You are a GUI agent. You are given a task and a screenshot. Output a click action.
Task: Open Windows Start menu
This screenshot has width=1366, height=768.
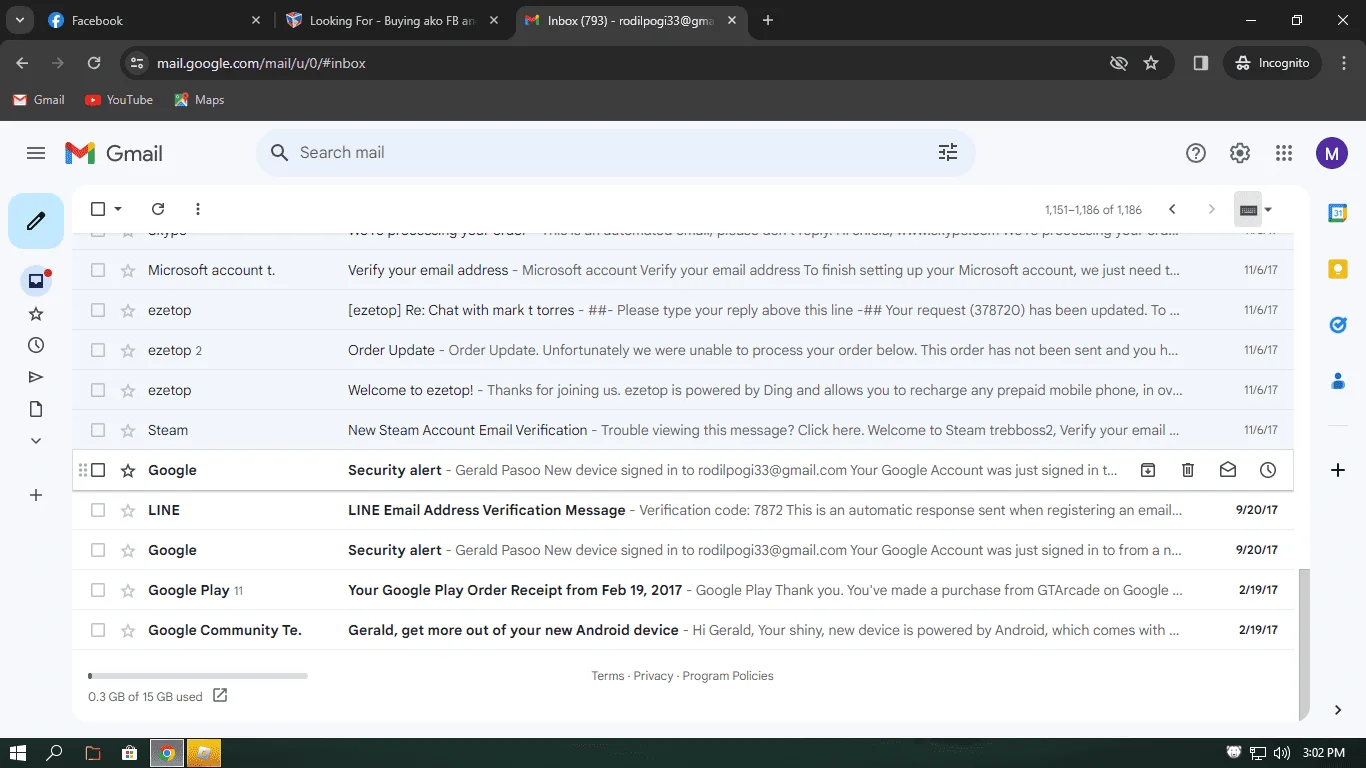tap(18, 753)
